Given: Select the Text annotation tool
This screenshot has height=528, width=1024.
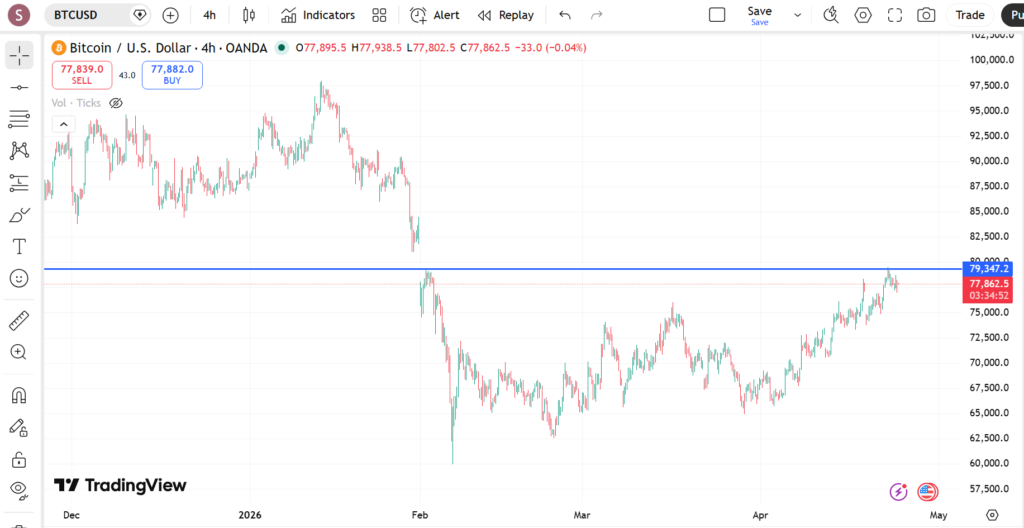Looking at the screenshot, I should pos(19,246).
